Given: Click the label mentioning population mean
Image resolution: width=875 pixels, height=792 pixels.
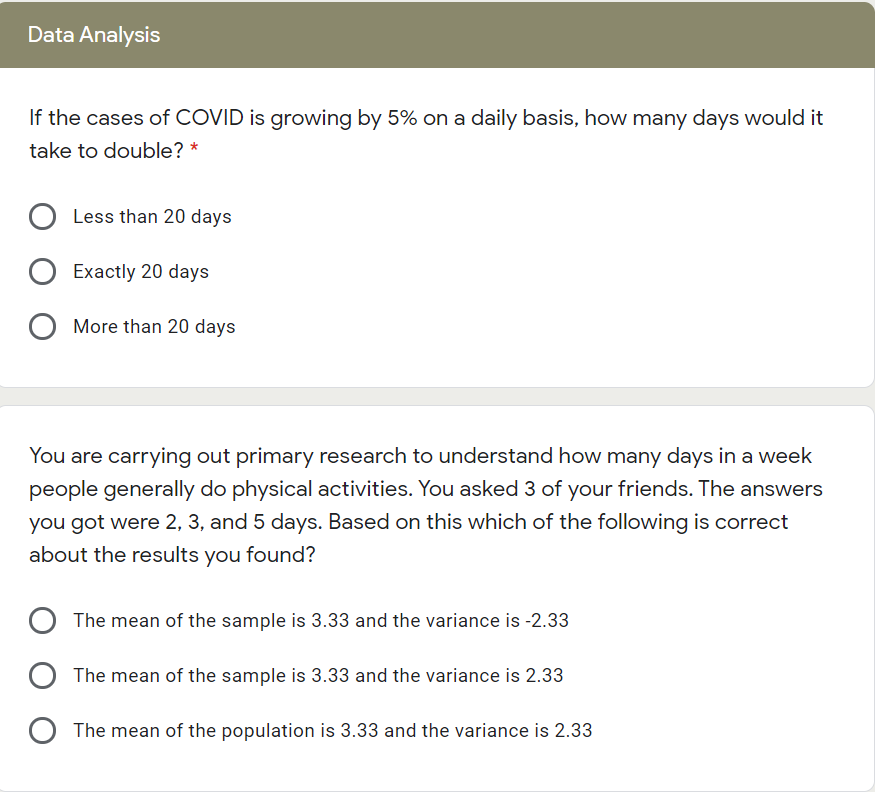Looking at the screenshot, I should click(x=332, y=730).
